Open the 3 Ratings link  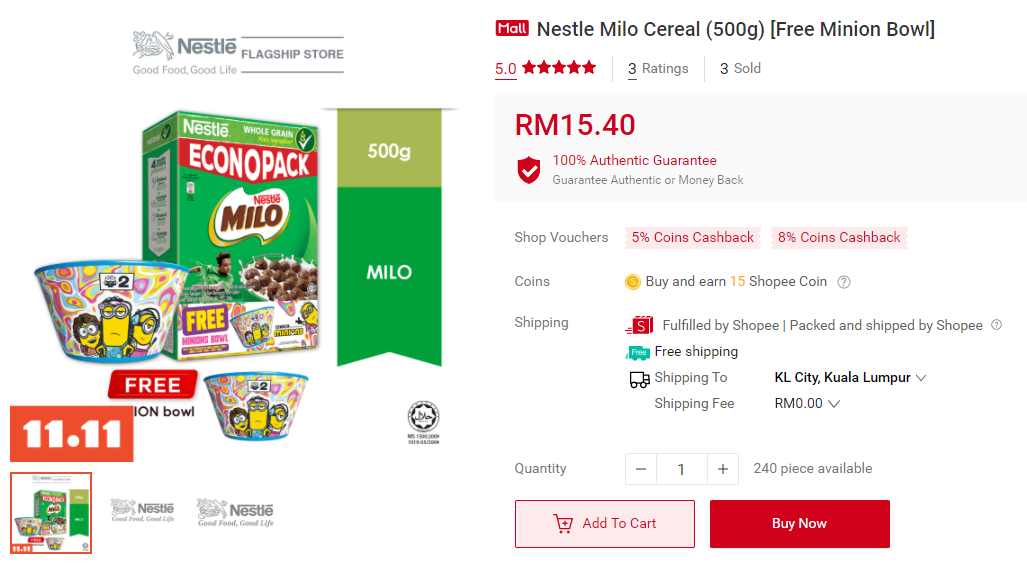pos(658,68)
